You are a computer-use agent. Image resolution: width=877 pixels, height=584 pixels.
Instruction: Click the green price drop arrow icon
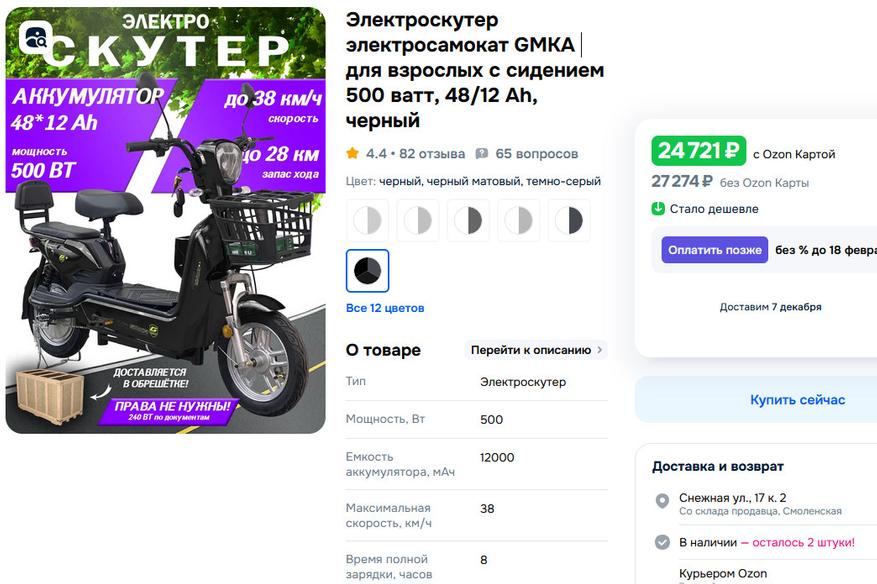[x=658, y=209]
